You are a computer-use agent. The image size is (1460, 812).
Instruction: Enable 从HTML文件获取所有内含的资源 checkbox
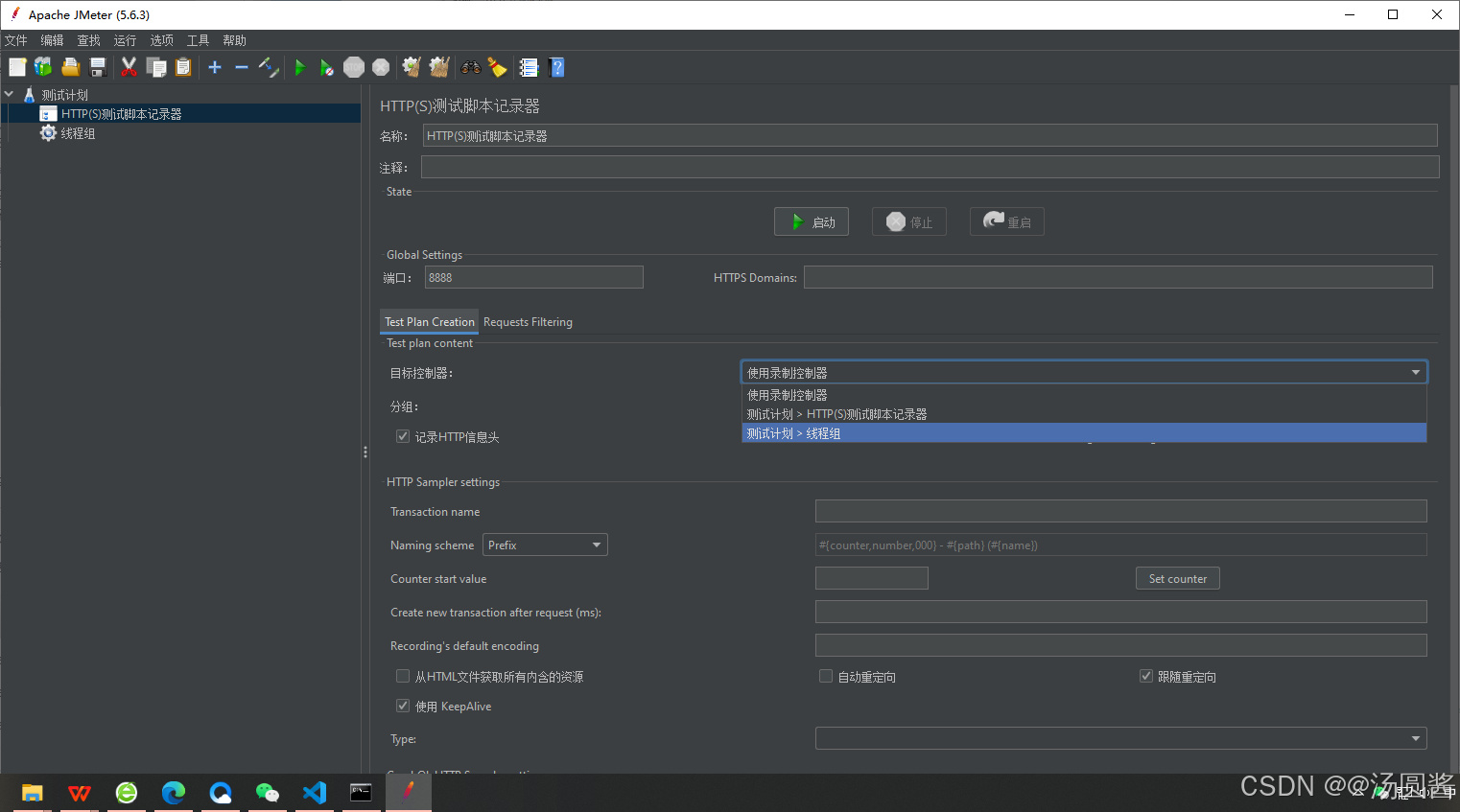[x=403, y=676]
